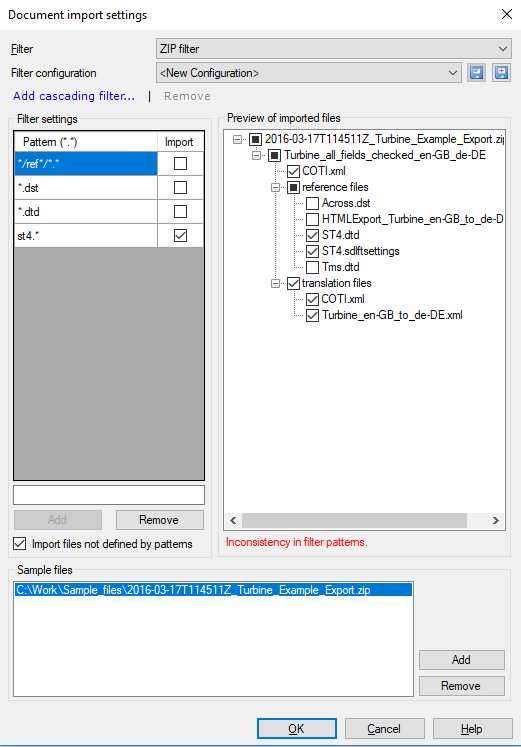This screenshot has height=747, width=521.
Task: Open the Filter dropdown showing ZIP filter
Action: point(334,49)
